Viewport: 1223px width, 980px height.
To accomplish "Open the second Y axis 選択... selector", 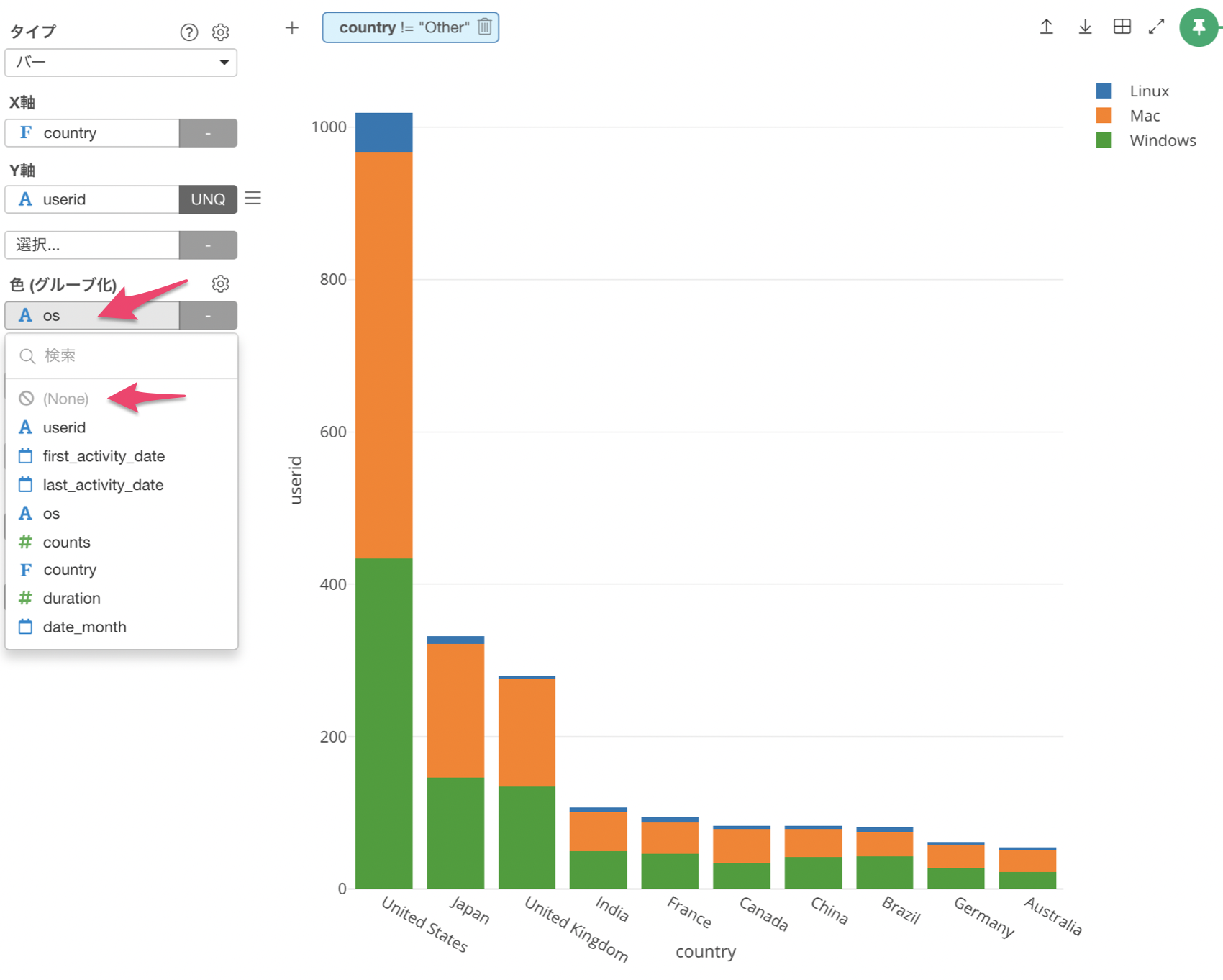I will coord(92,245).
